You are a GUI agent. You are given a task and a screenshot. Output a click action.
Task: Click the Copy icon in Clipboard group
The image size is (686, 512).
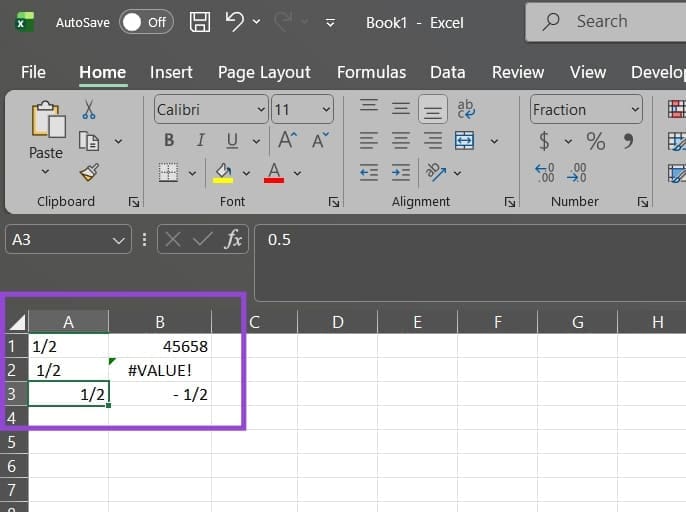pos(89,141)
